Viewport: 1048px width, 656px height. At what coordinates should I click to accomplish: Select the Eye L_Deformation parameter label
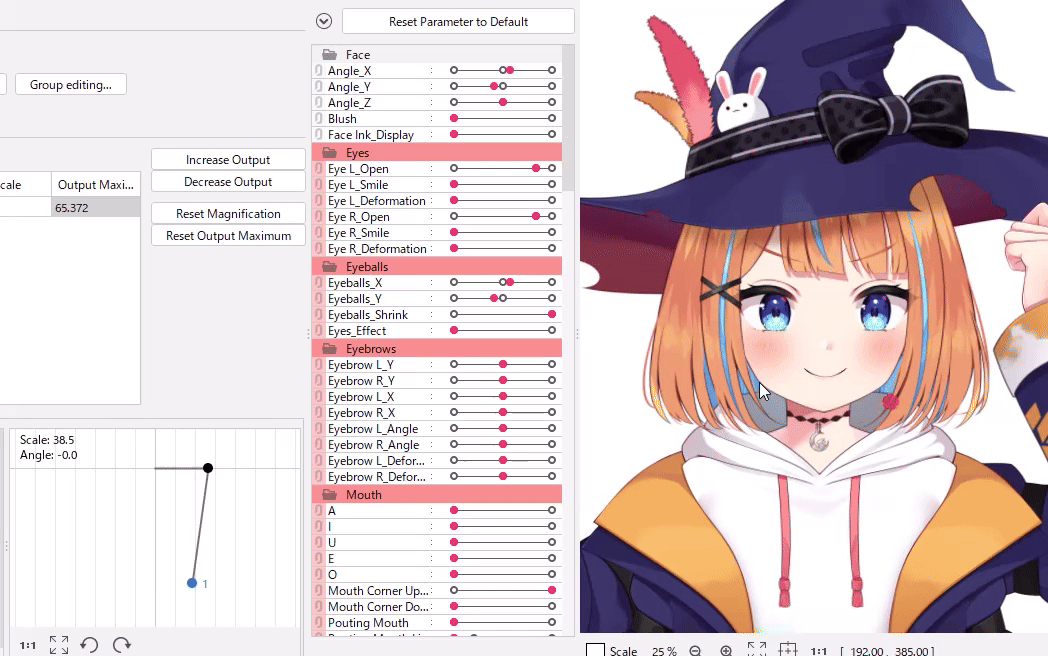click(376, 201)
